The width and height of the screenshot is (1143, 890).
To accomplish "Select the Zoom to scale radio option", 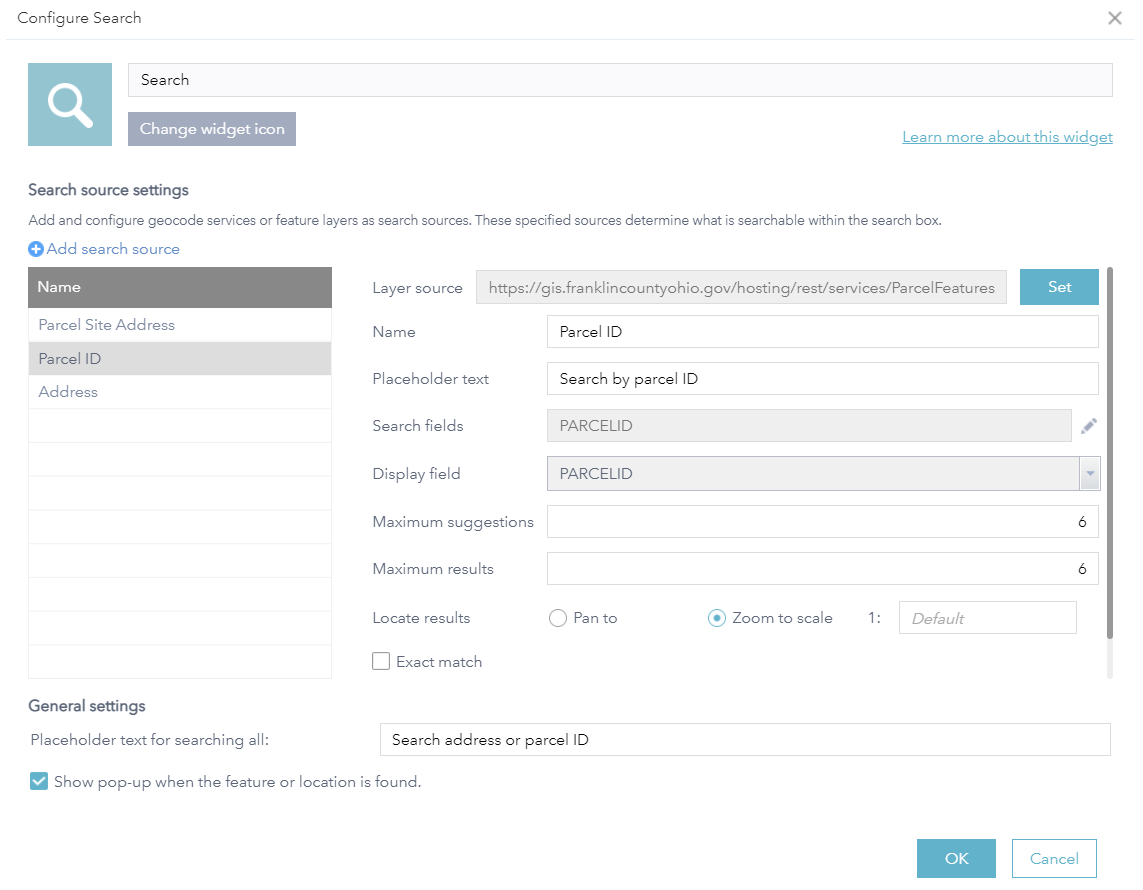I will pos(716,618).
